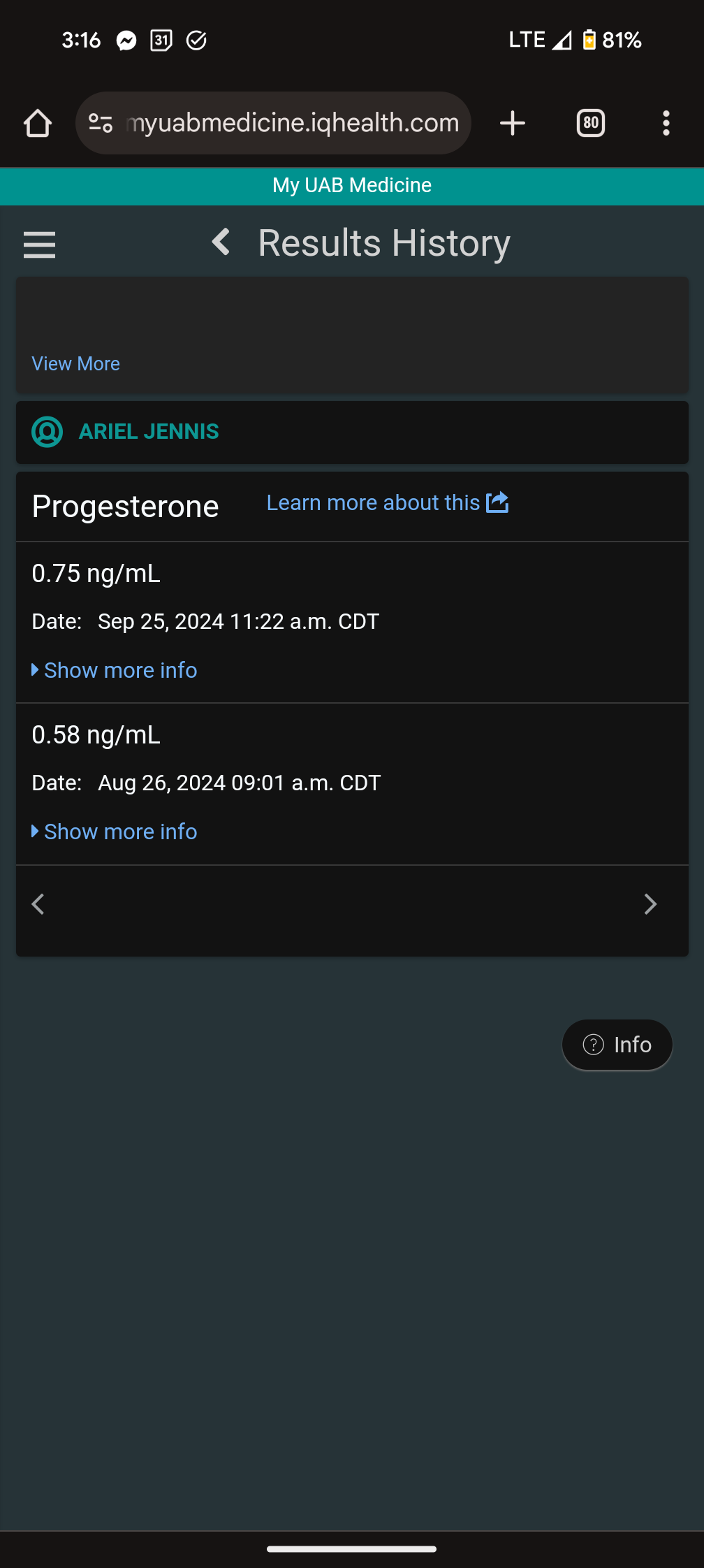Go back using the Results History arrow
704x1568 pixels.
[x=221, y=242]
